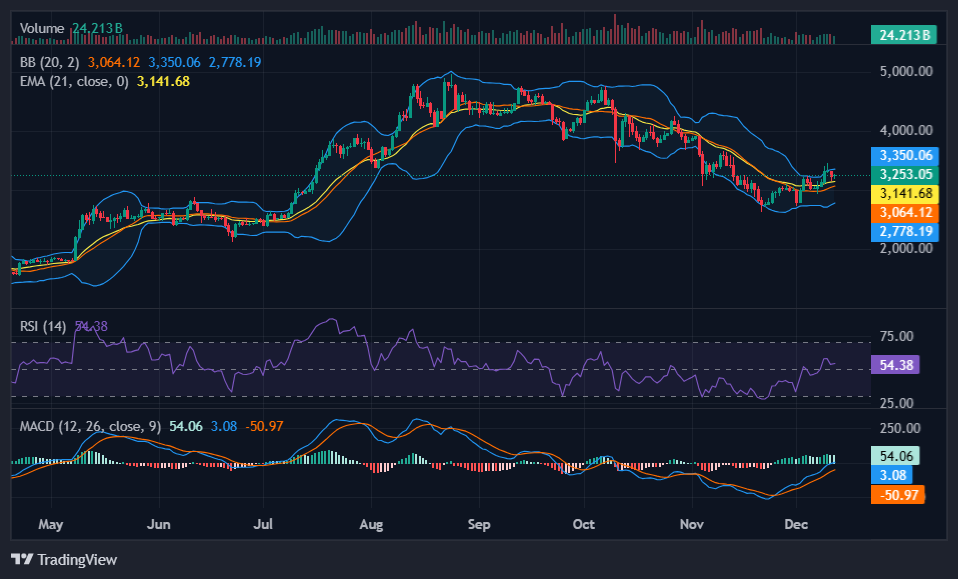Click the Dec label on the time axis
The image size is (958, 579).
[797, 524]
